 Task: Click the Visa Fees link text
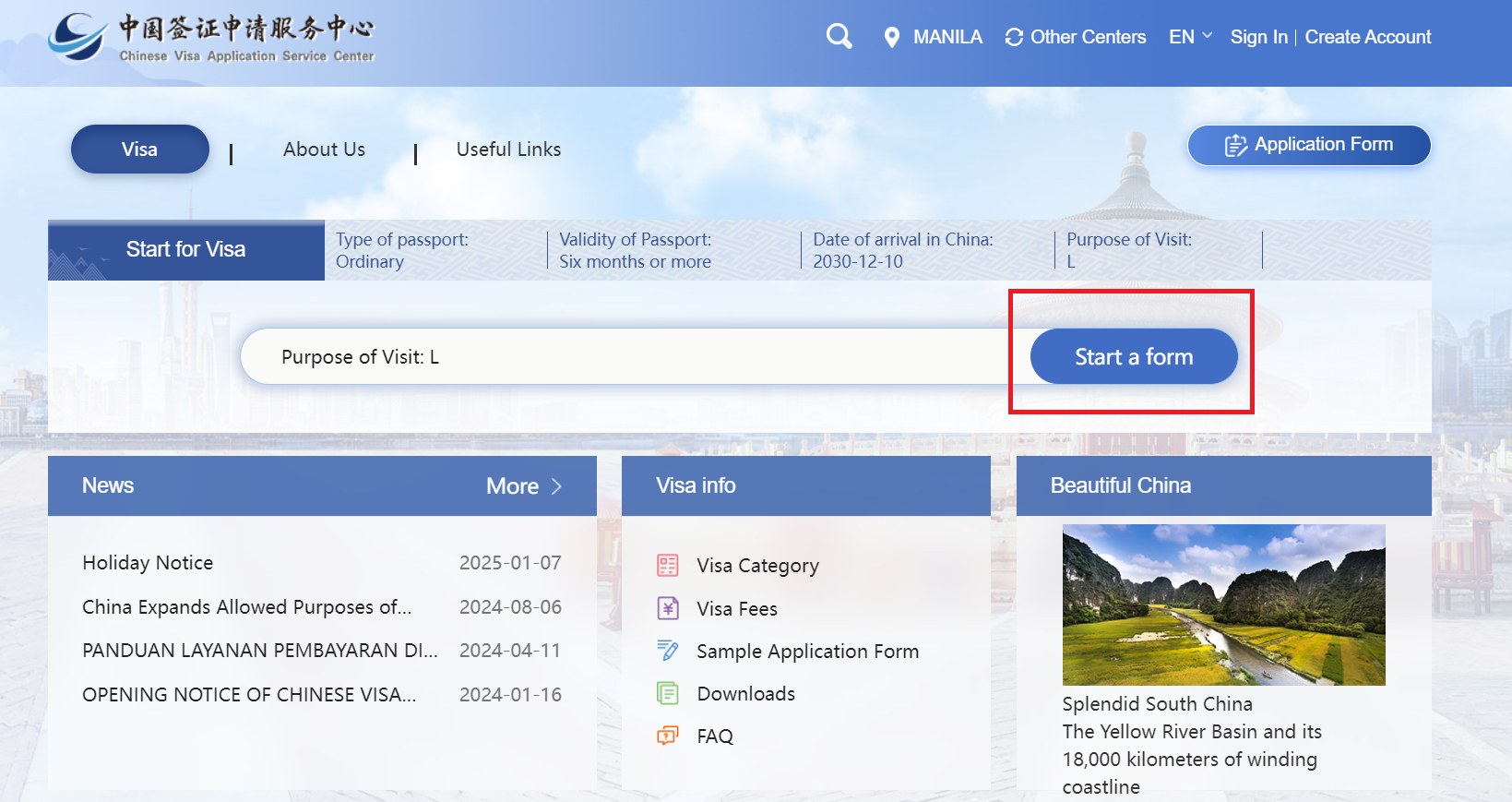pos(737,609)
